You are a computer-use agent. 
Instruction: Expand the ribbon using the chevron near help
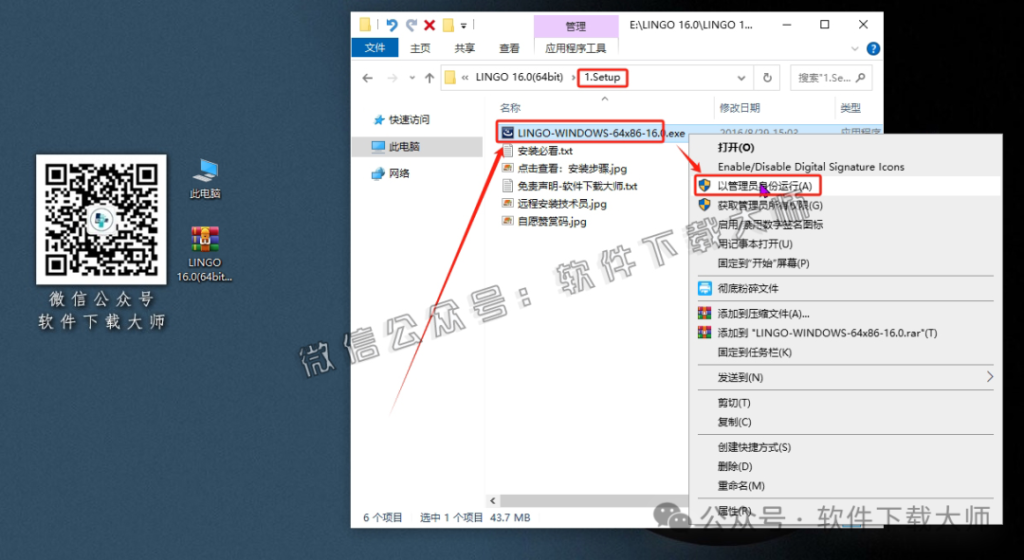[x=855, y=49]
